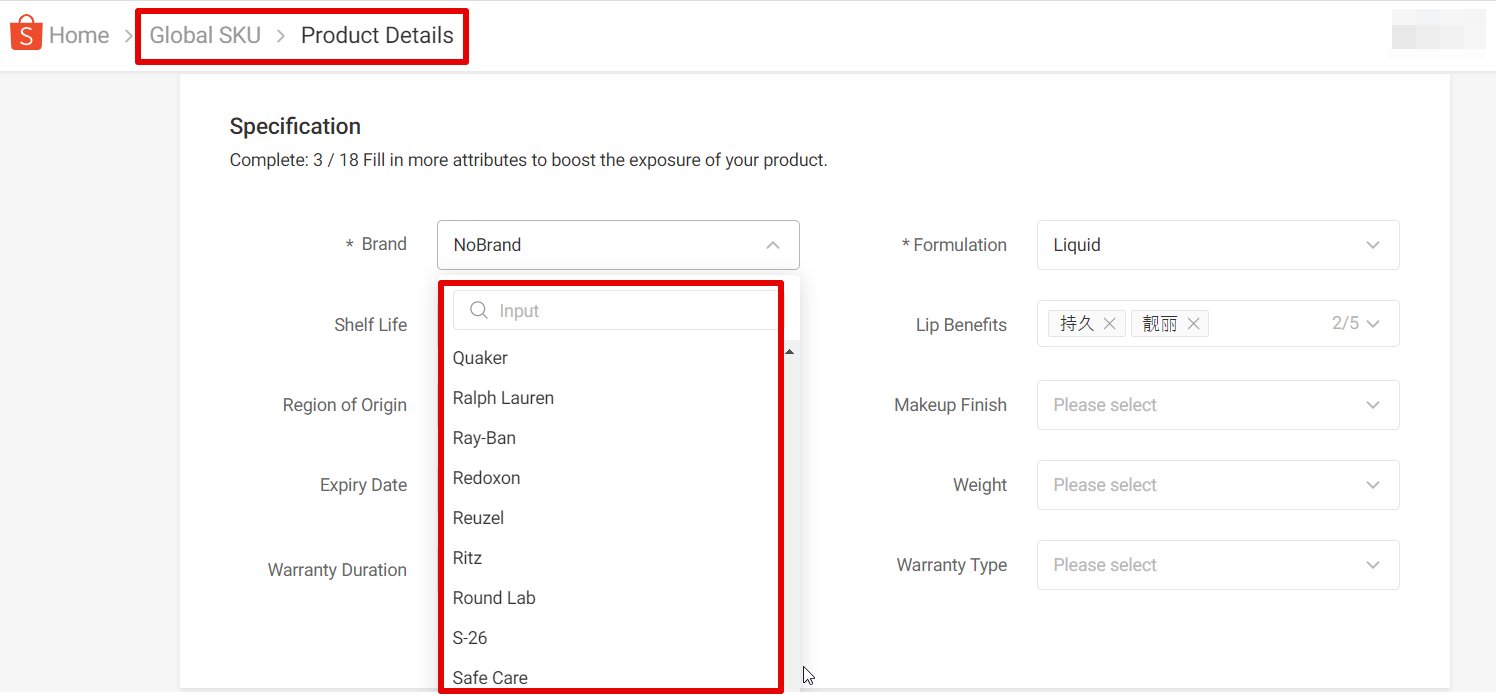This screenshot has width=1496, height=697.
Task: Click the Warranty Duration label
Action: [337, 570]
